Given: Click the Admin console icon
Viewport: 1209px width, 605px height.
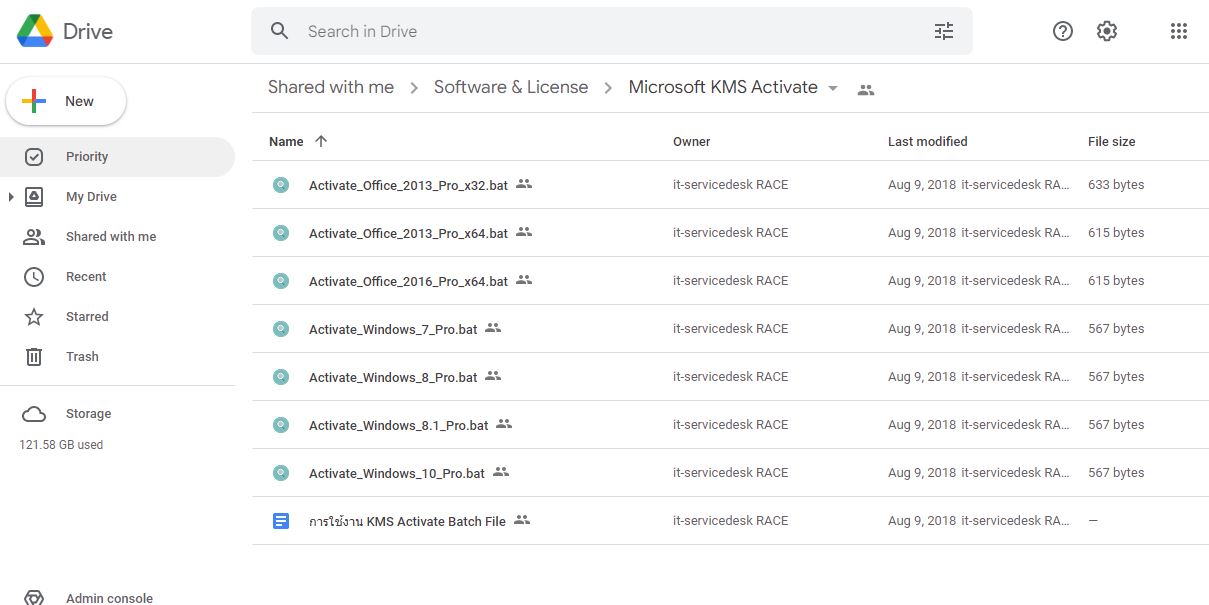Looking at the screenshot, I should [34, 598].
